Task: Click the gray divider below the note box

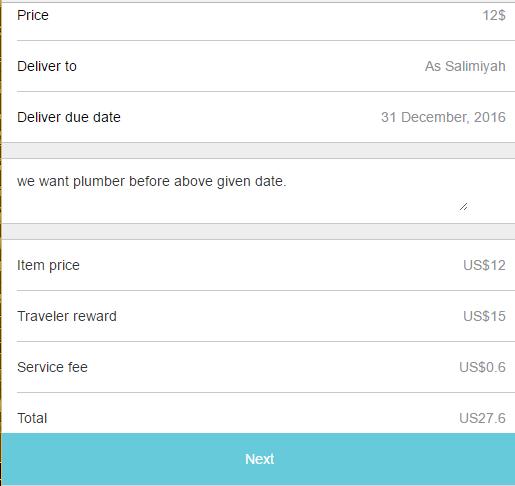Action: tap(258, 231)
